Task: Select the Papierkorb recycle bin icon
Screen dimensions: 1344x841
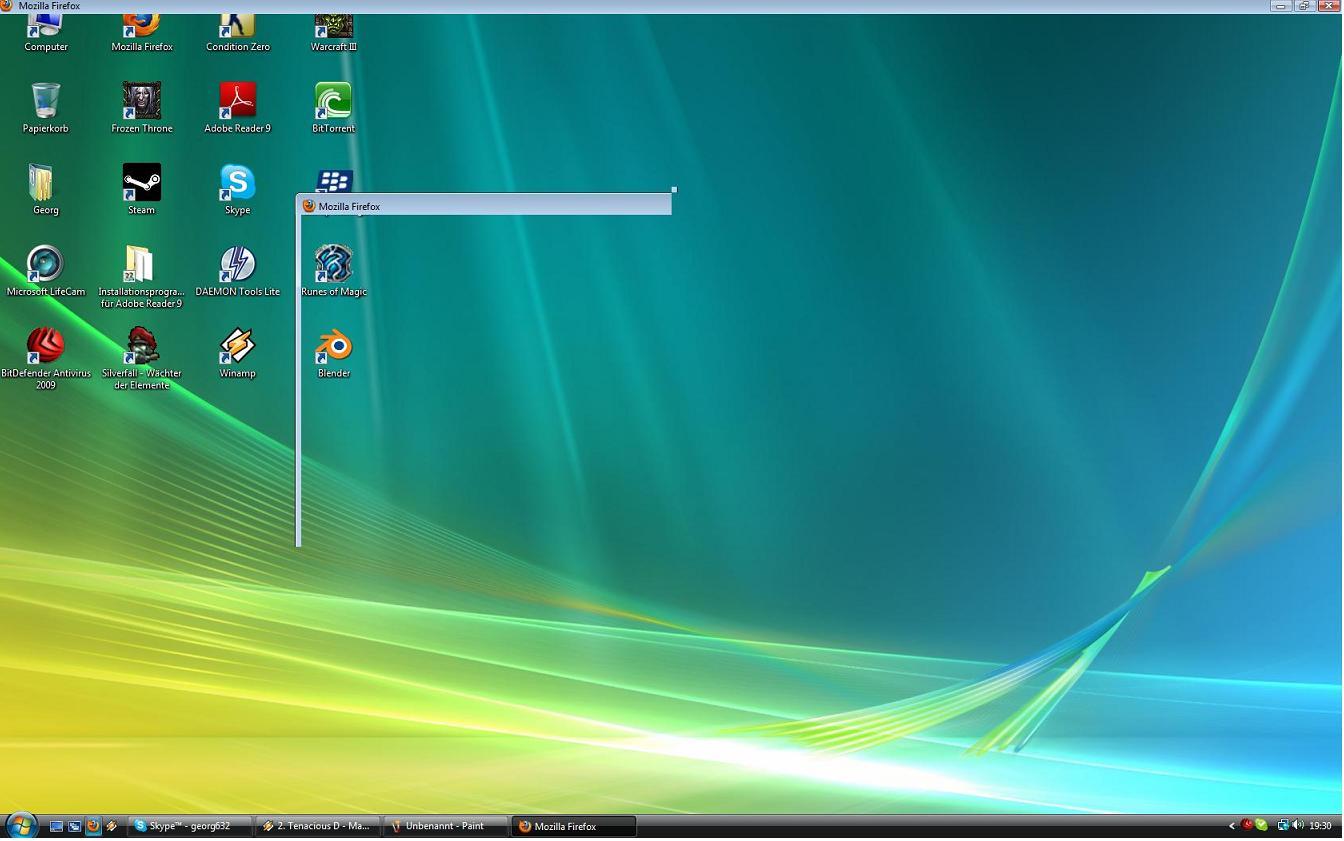Action: tap(46, 108)
